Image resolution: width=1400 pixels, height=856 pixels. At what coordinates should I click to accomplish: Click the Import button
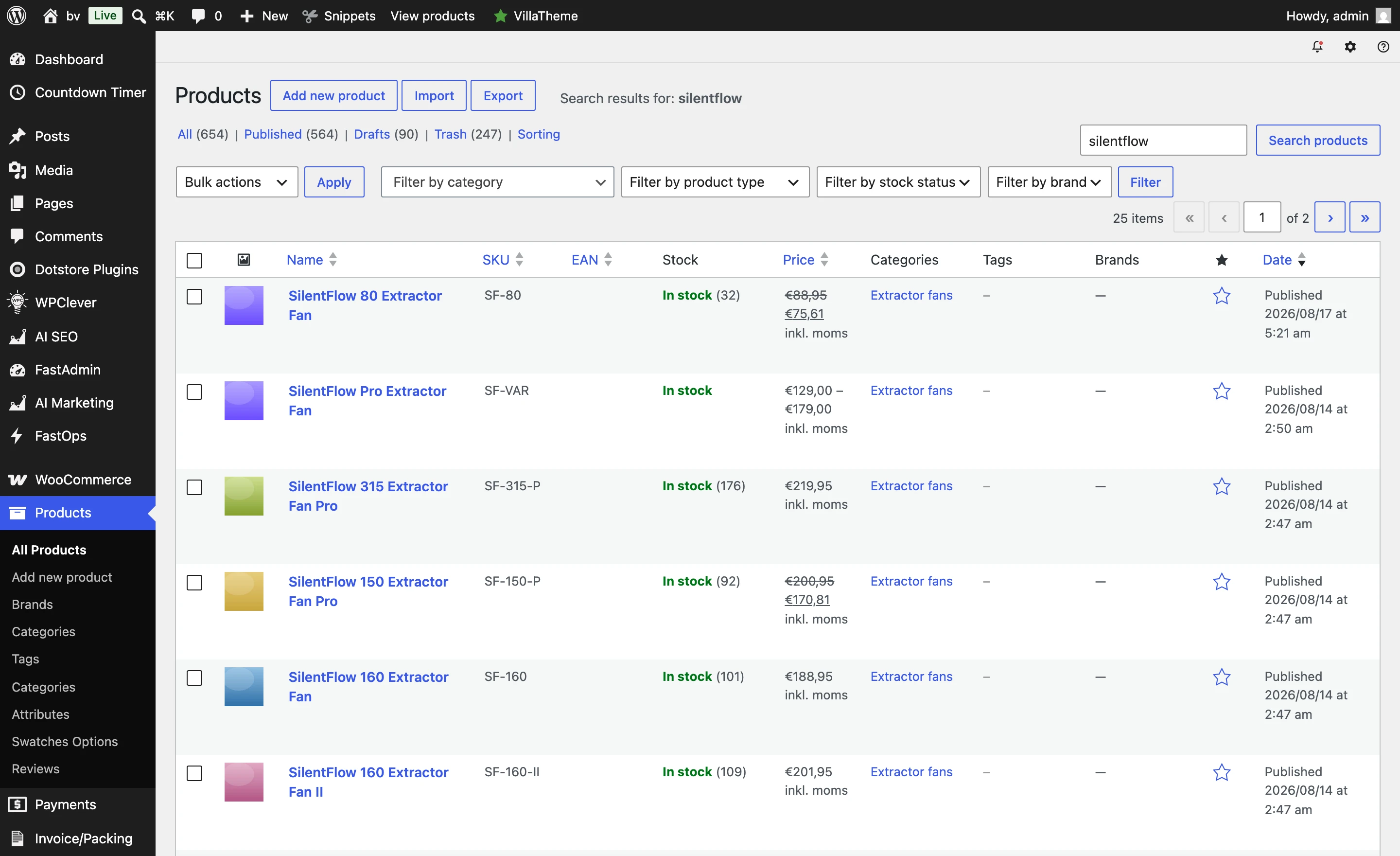[434, 95]
